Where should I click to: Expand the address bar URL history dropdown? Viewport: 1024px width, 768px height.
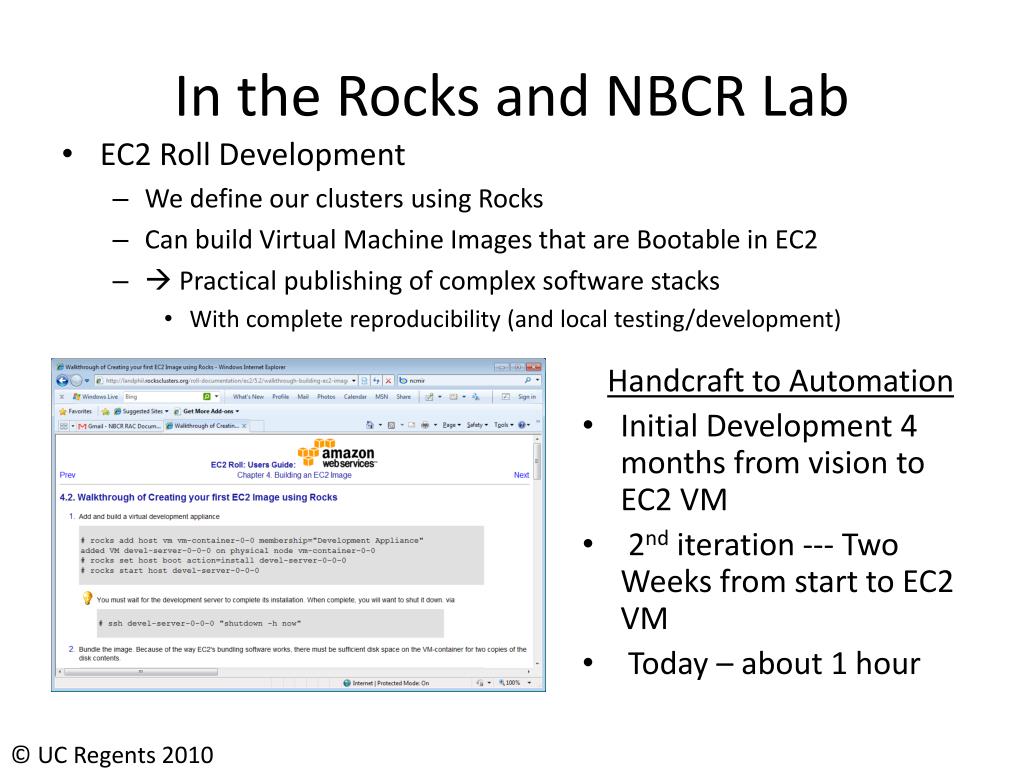[x=354, y=380]
